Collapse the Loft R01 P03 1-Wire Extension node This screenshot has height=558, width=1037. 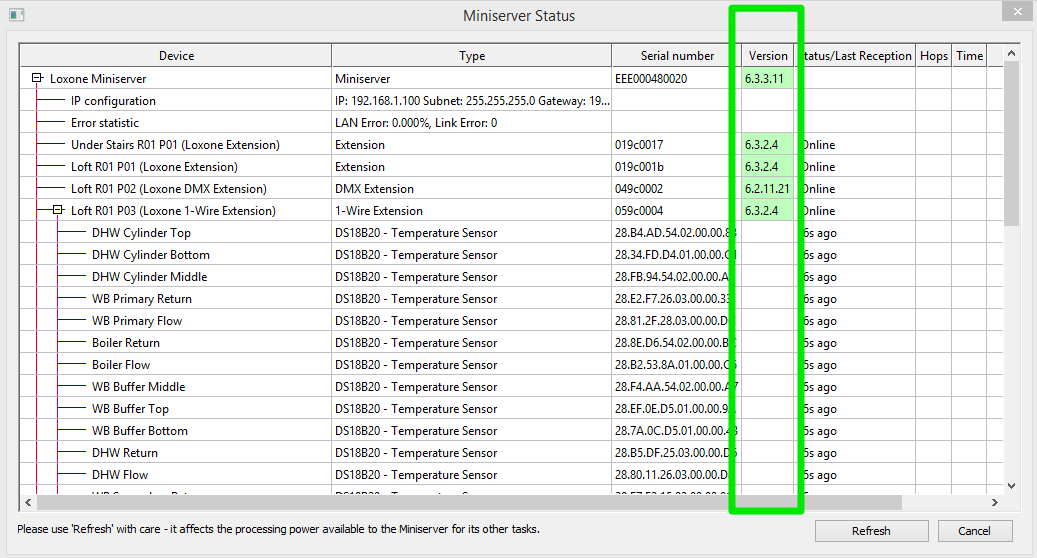click(x=58, y=210)
